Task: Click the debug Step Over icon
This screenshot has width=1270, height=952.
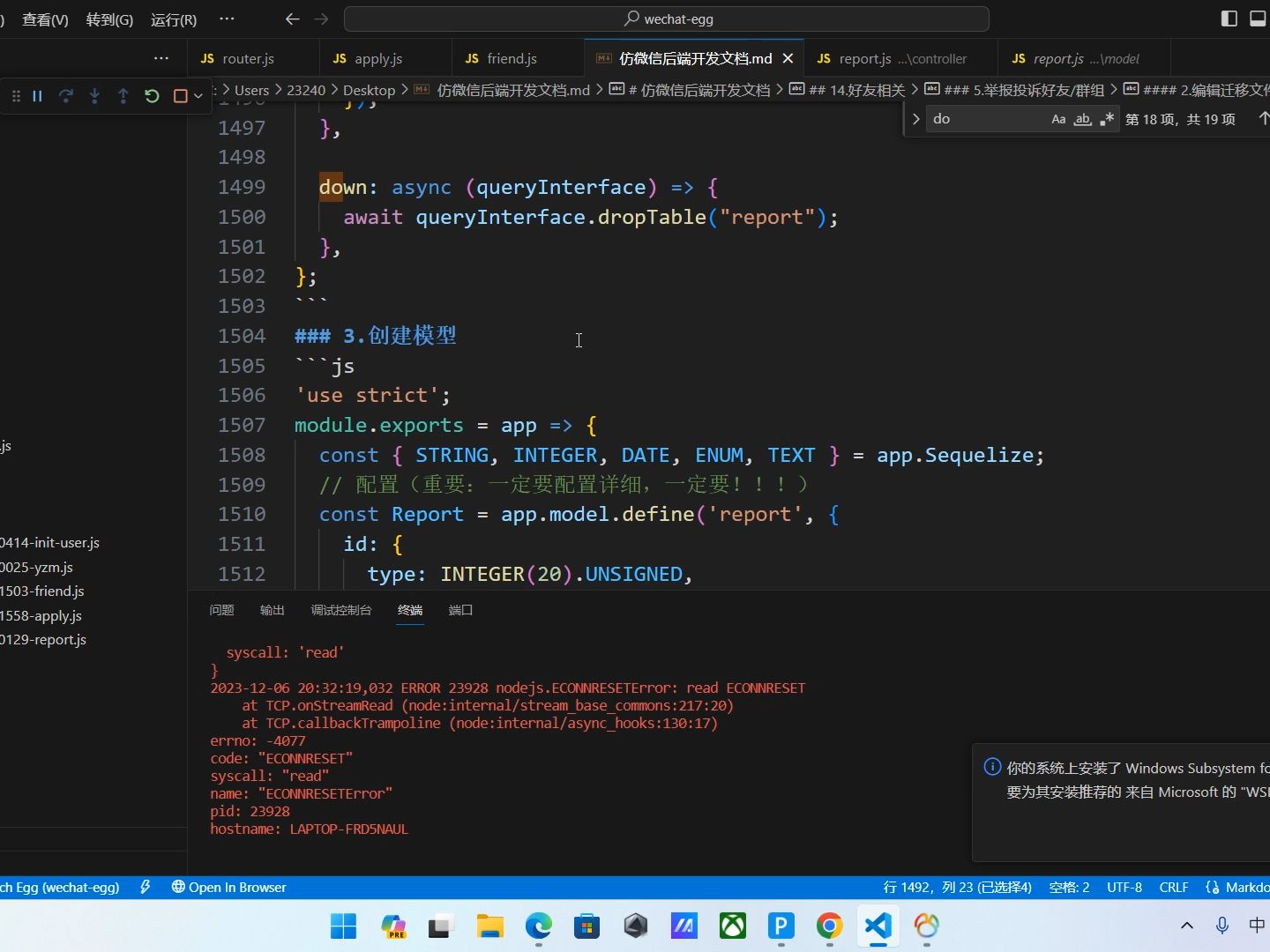Action: click(66, 96)
